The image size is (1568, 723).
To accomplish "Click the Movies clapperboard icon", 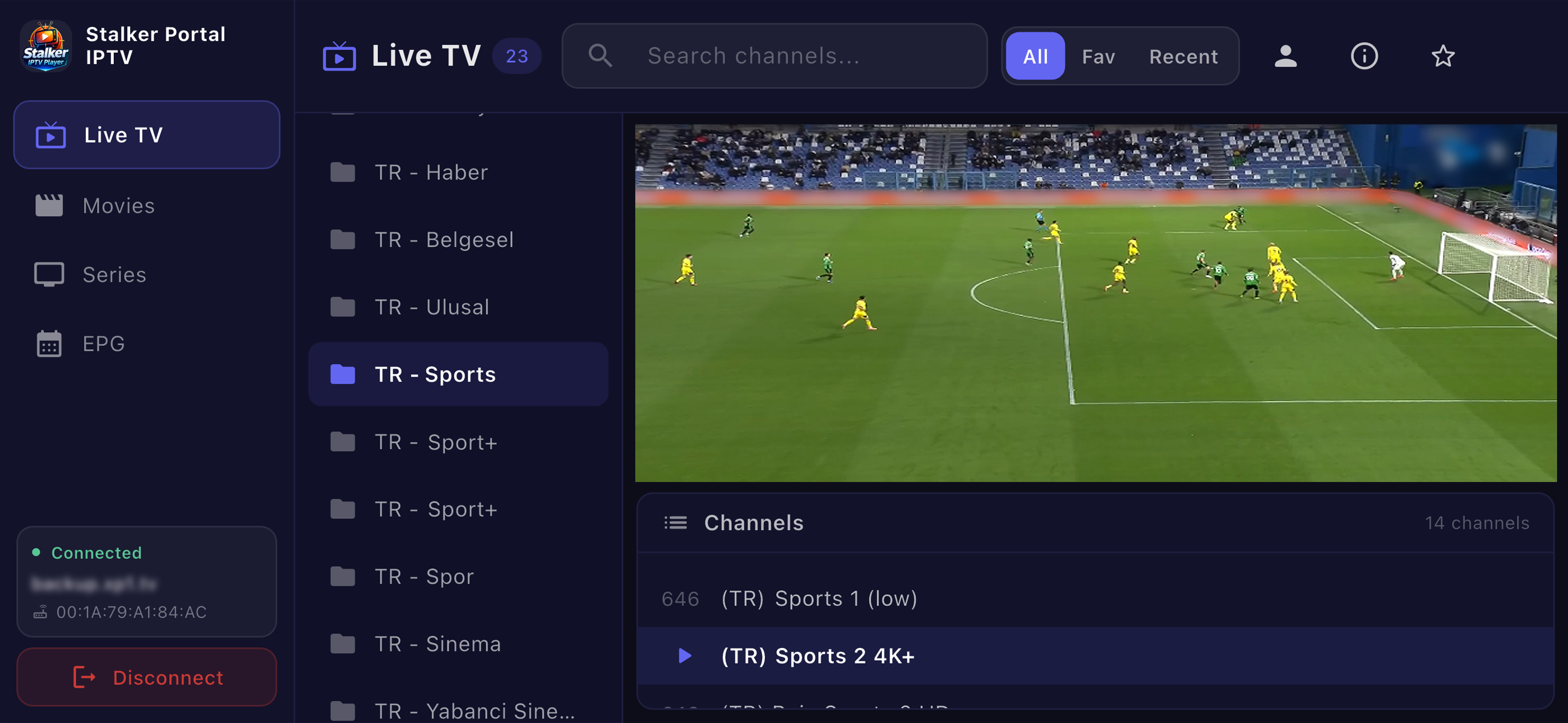I will pyautogui.click(x=49, y=206).
